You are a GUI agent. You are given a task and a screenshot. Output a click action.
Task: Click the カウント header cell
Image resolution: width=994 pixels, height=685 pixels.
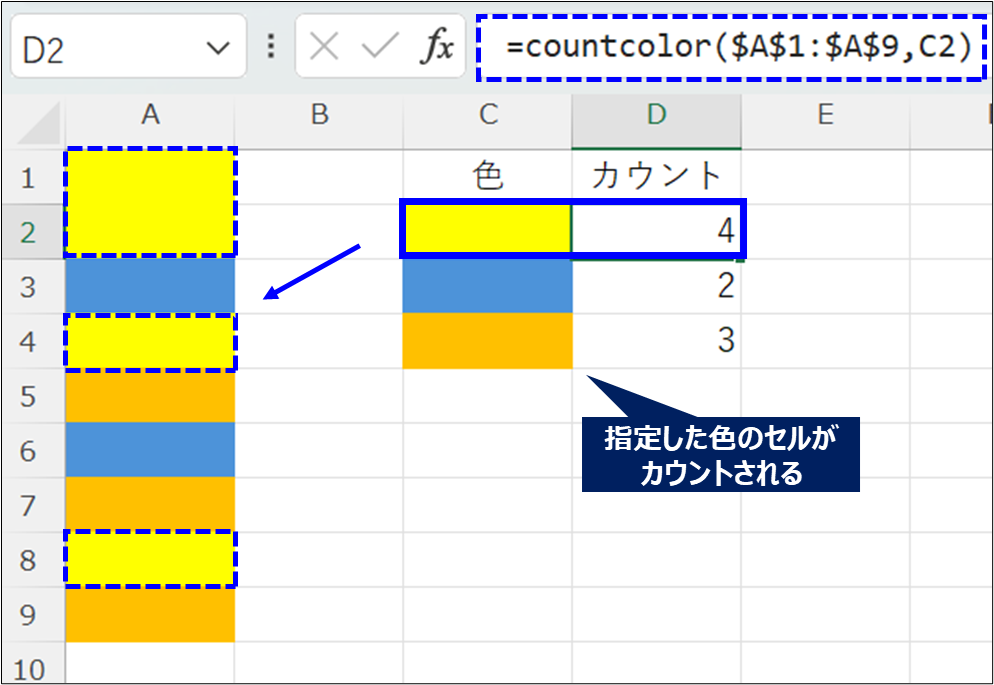[x=656, y=177]
